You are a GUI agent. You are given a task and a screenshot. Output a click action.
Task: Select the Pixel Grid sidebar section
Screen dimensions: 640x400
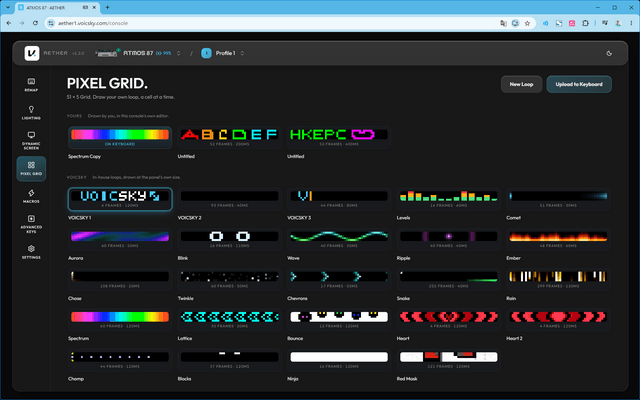[x=31, y=168]
